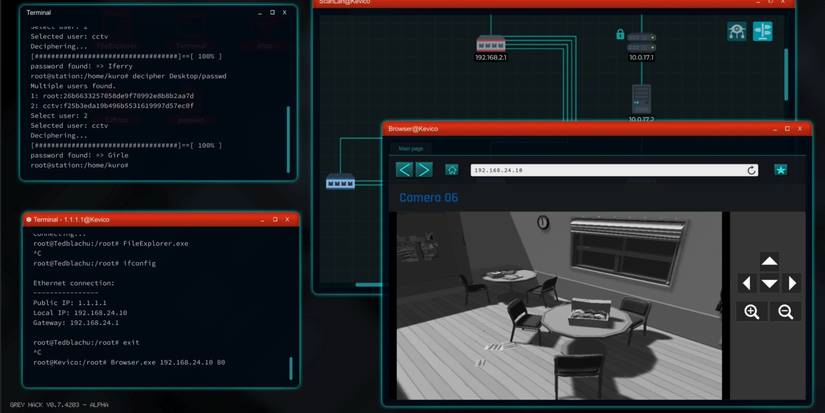The height and width of the screenshot is (413, 825).
Task: Click the 'Local IP: 192.168.24.10' line
Action: [x=80, y=313]
